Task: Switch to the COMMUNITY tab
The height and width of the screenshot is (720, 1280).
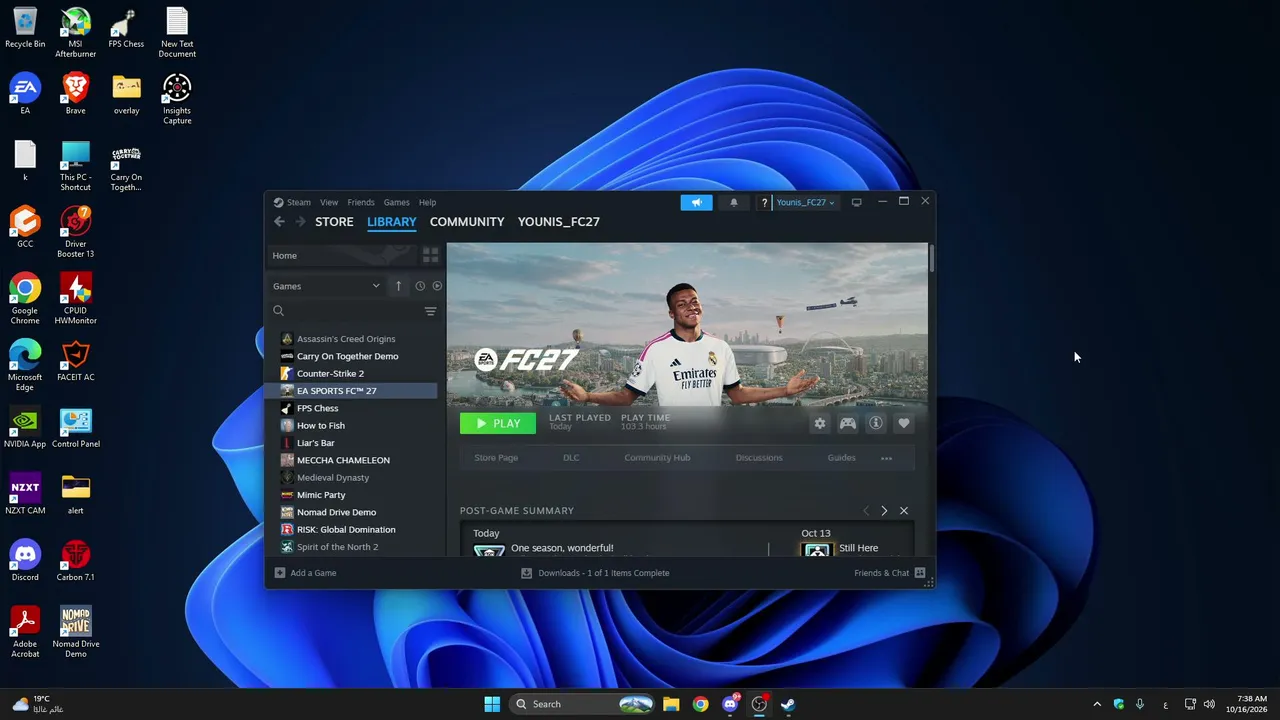Action: click(x=467, y=222)
